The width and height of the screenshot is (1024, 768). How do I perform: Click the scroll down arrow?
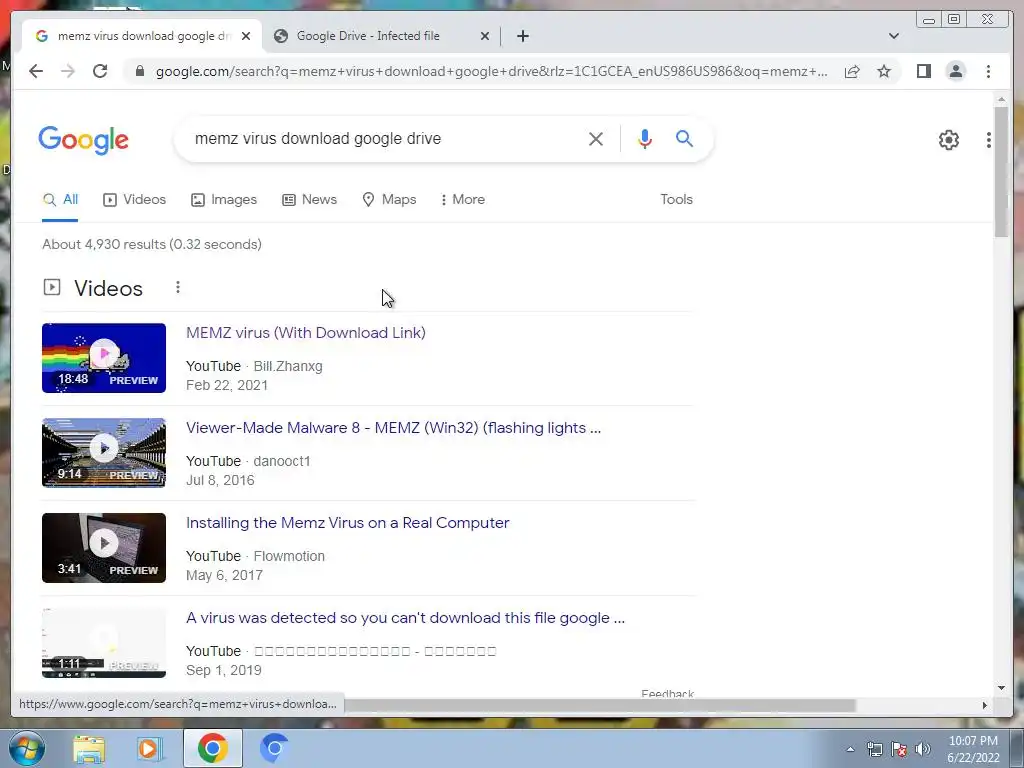(x=1001, y=688)
